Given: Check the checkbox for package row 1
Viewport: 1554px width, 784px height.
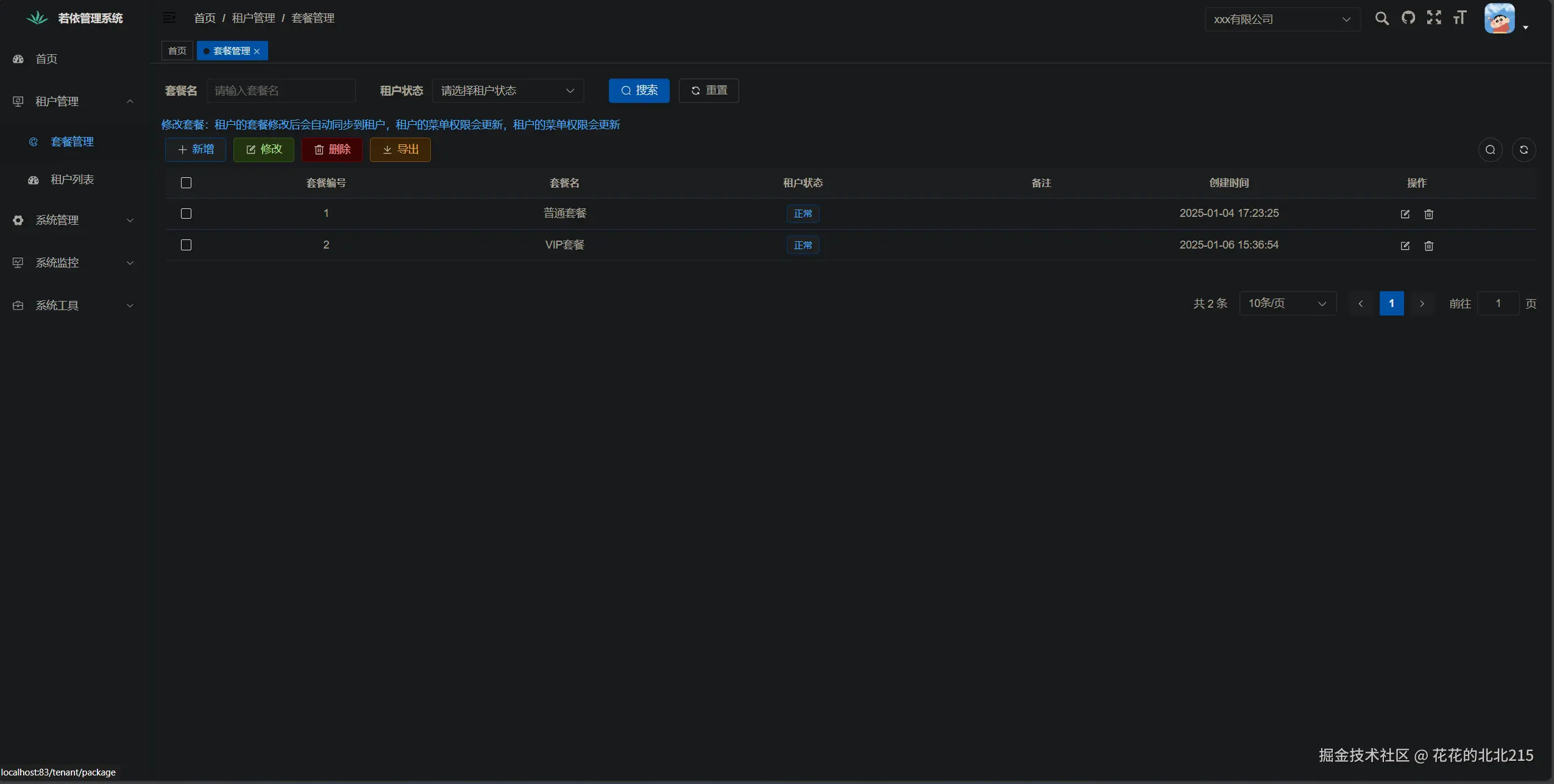Looking at the screenshot, I should (x=186, y=213).
